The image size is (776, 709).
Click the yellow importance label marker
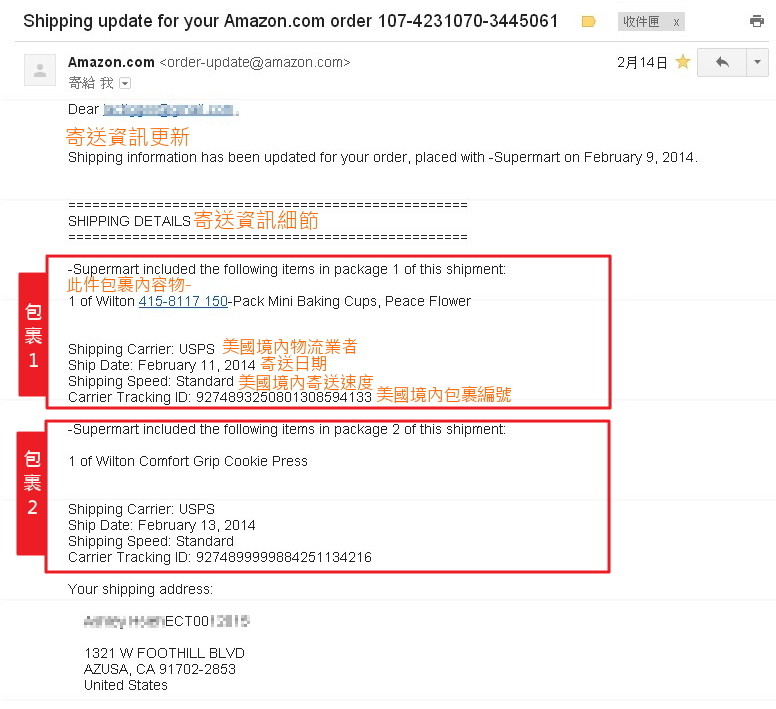(588, 21)
